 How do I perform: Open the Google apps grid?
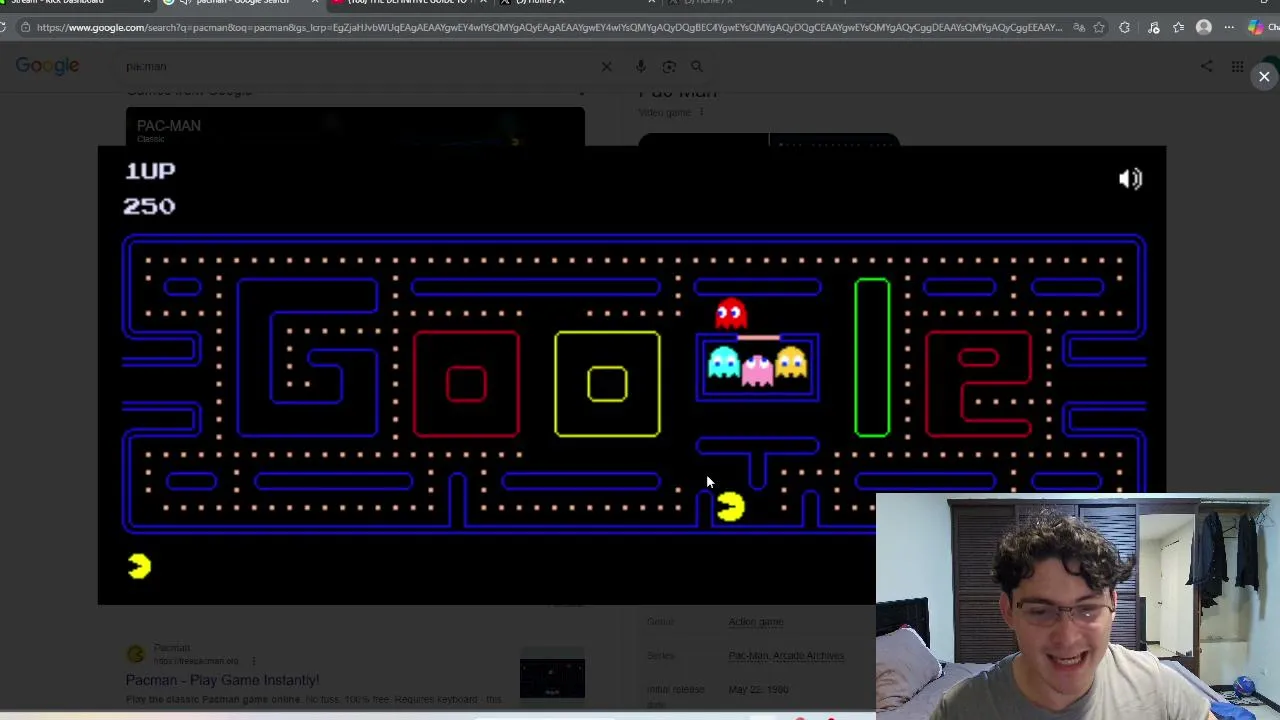(x=1237, y=67)
